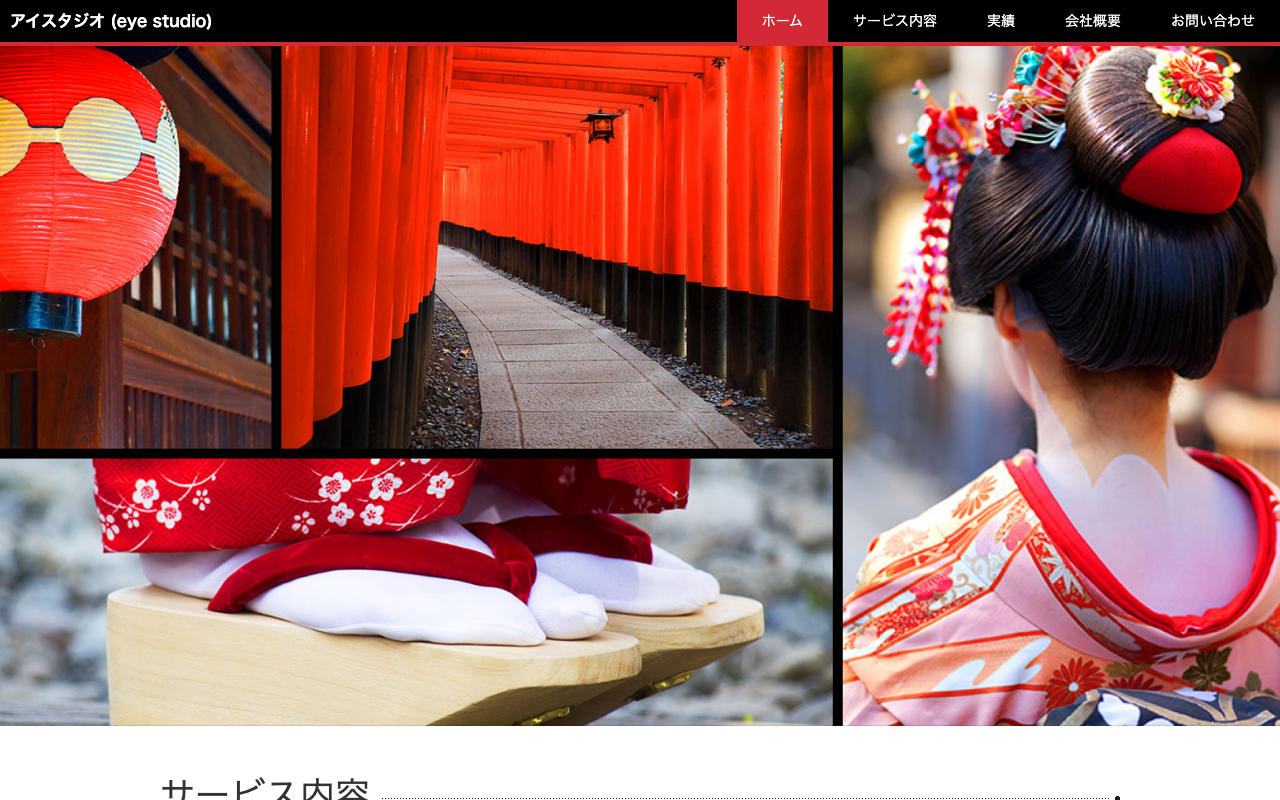Open the 実績 menu item
The width and height of the screenshot is (1280, 800).
point(1001,21)
